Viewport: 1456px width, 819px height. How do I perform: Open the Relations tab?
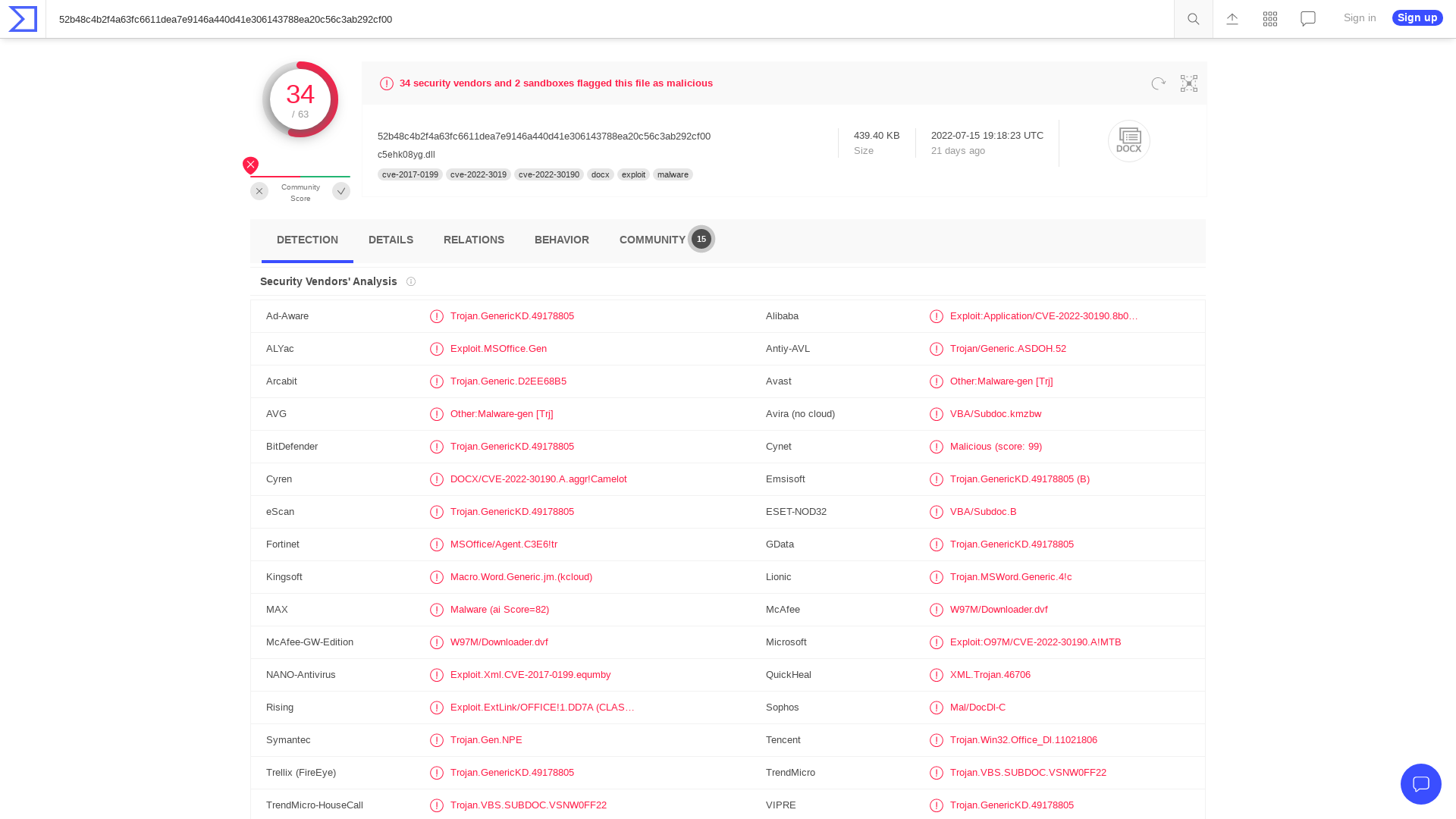pos(474,240)
